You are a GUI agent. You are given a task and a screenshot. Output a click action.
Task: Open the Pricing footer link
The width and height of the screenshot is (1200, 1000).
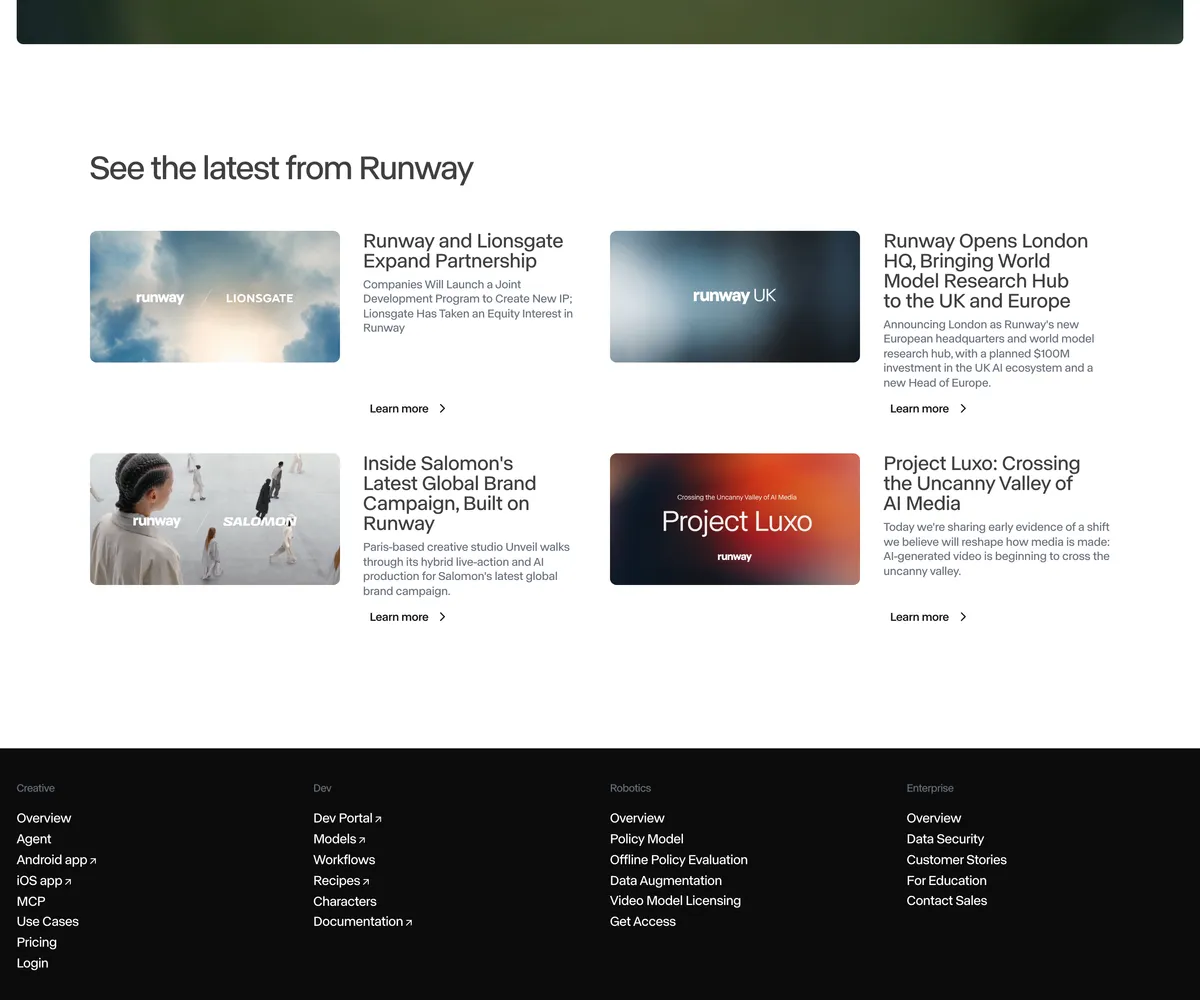(x=37, y=943)
